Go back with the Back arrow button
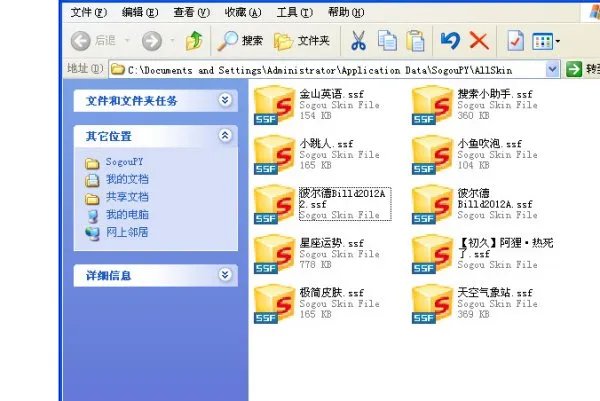The height and width of the screenshot is (401, 600). pos(80,41)
